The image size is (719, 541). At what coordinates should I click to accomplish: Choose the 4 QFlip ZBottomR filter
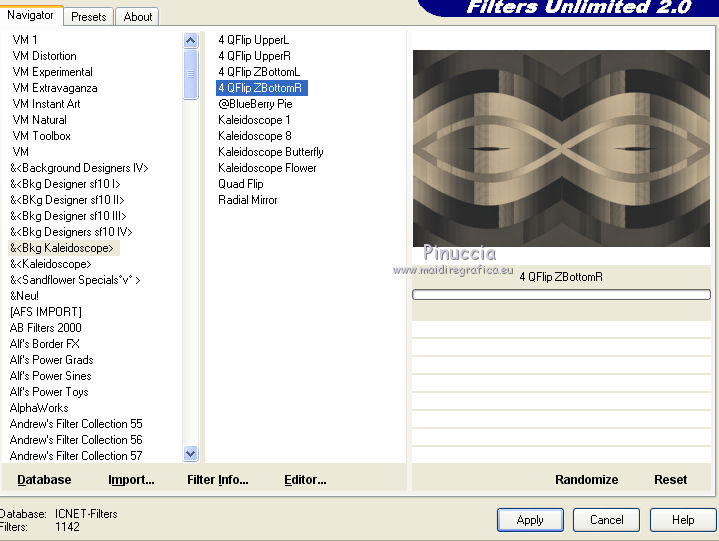261,88
